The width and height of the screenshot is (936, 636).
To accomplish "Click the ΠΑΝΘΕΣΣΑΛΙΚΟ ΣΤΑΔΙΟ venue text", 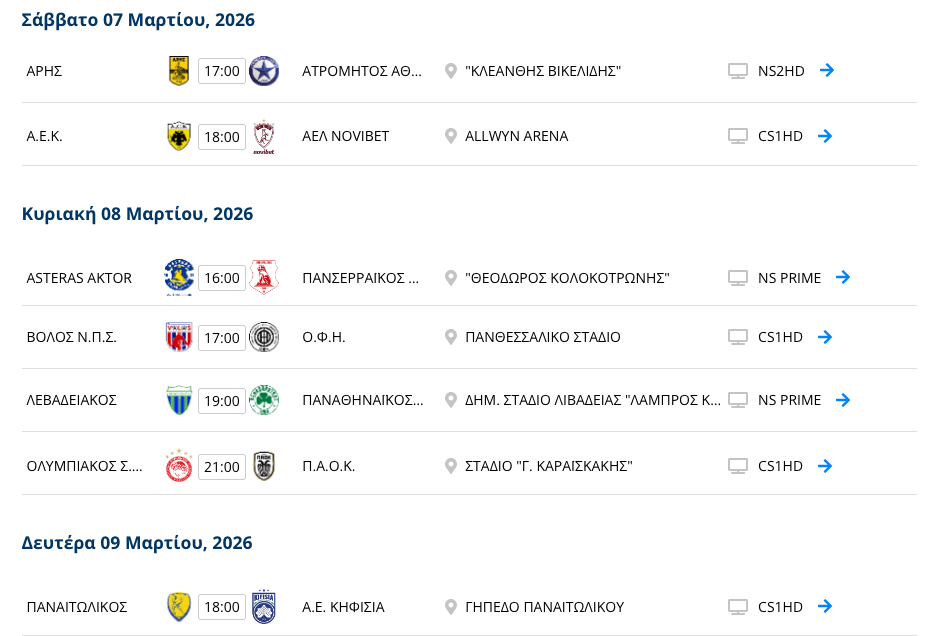I will [x=543, y=337].
